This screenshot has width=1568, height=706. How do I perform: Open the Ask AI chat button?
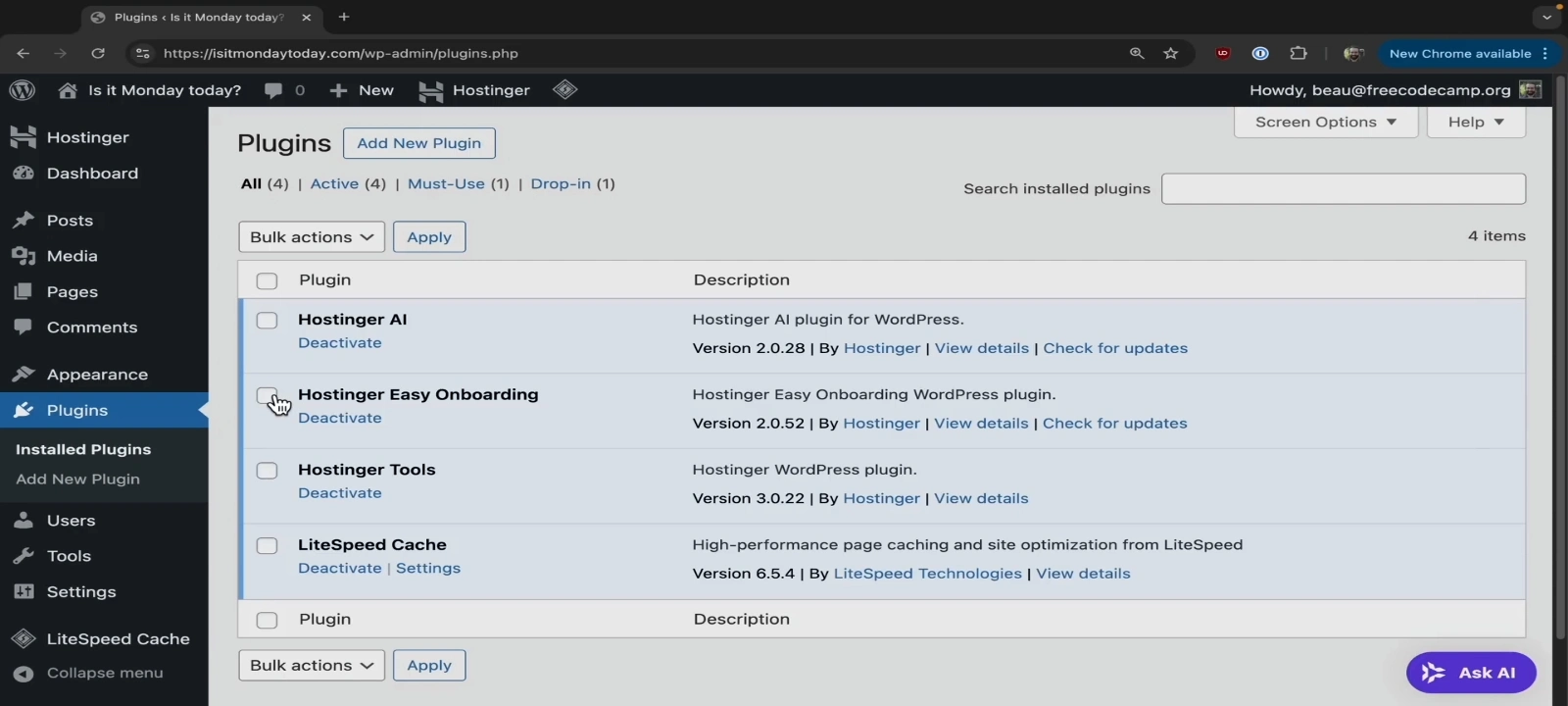1471,673
